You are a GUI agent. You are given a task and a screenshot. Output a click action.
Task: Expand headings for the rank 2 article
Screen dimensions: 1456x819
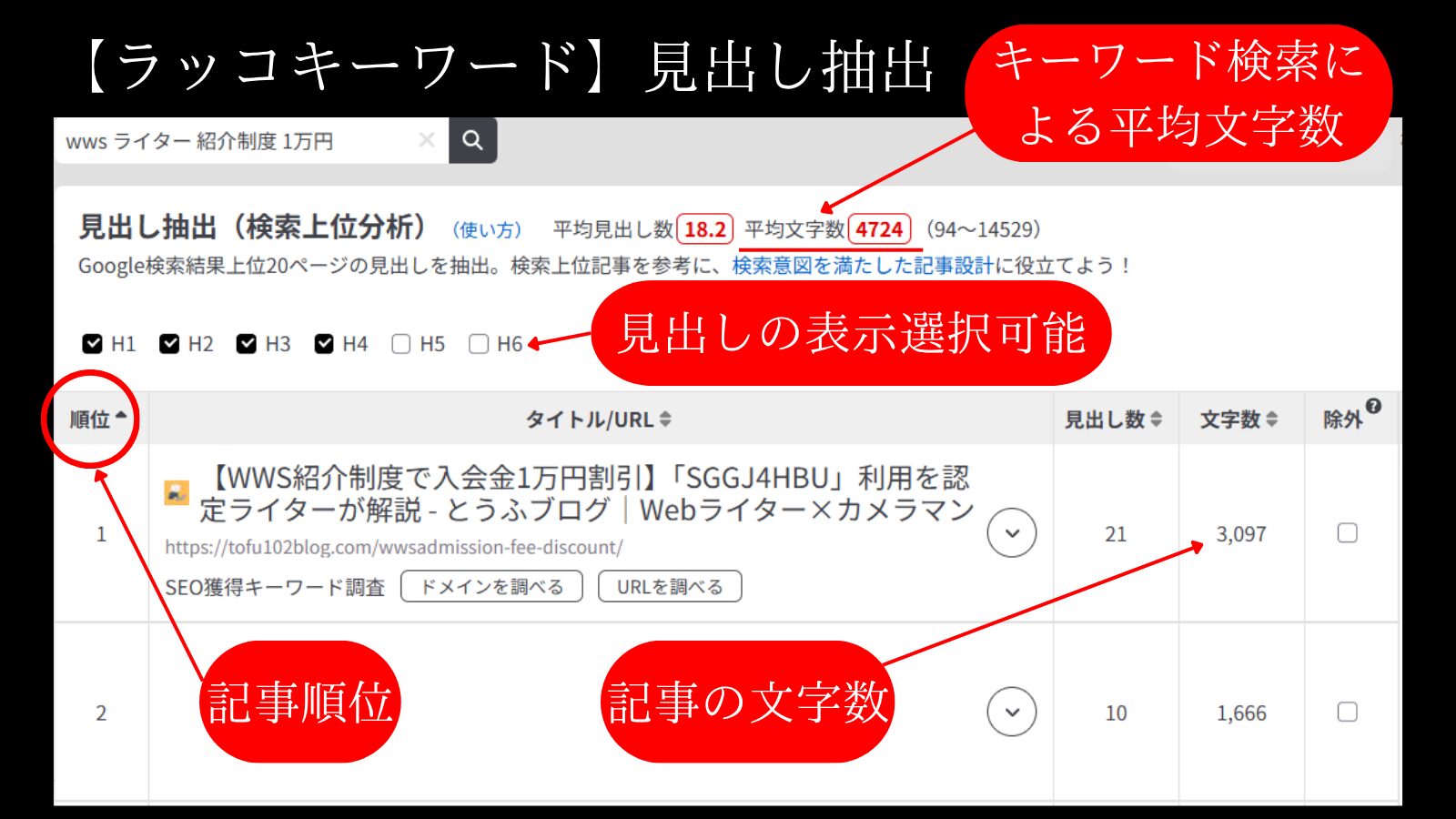[x=1011, y=712]
